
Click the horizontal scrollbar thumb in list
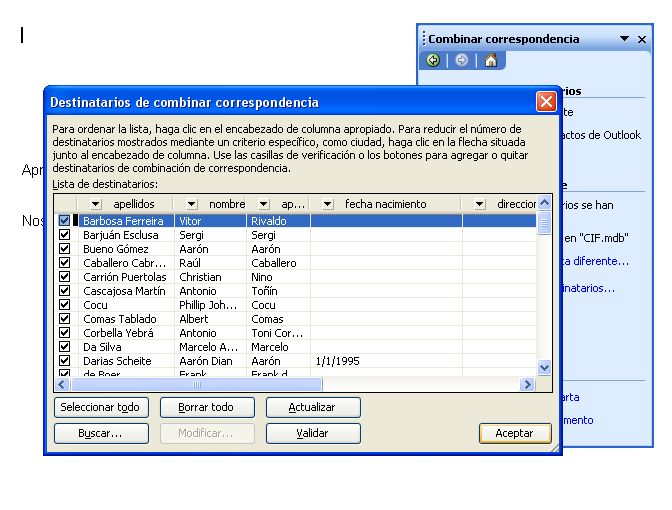tap(196, 384)
